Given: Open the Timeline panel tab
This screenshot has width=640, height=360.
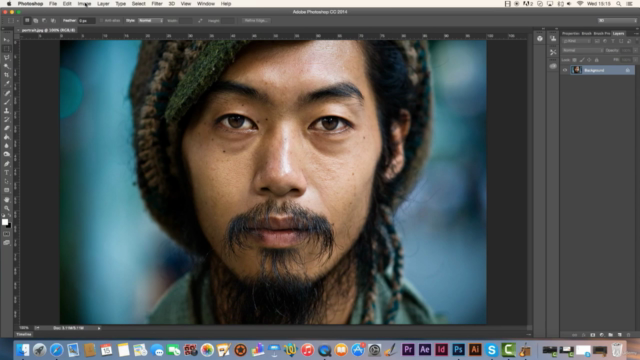Looking at the screenshot, I should [24, 334].
